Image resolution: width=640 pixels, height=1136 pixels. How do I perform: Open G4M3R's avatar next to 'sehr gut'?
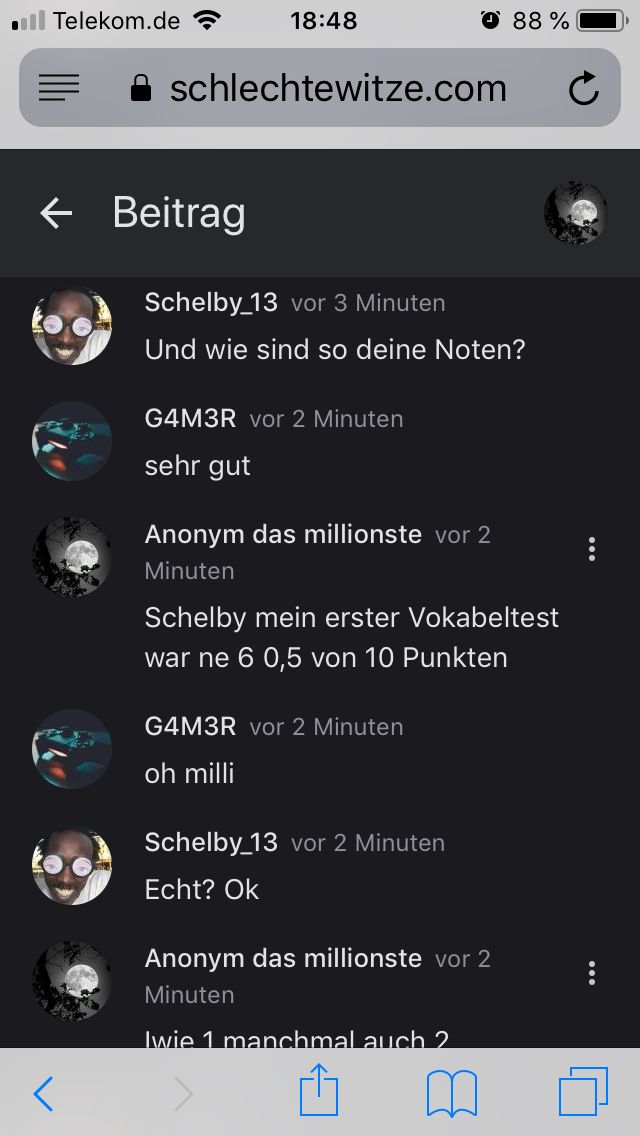[x=72, y=441]
